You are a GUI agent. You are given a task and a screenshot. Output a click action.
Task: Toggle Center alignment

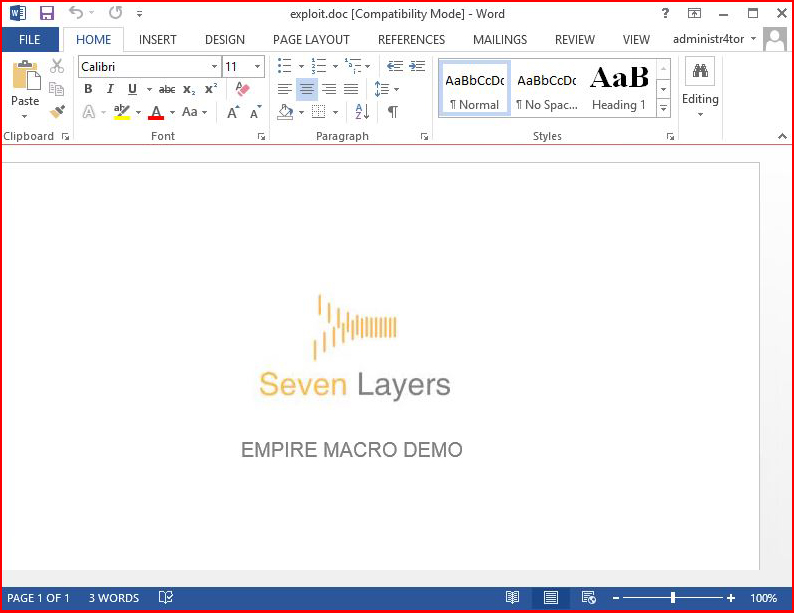307,90
